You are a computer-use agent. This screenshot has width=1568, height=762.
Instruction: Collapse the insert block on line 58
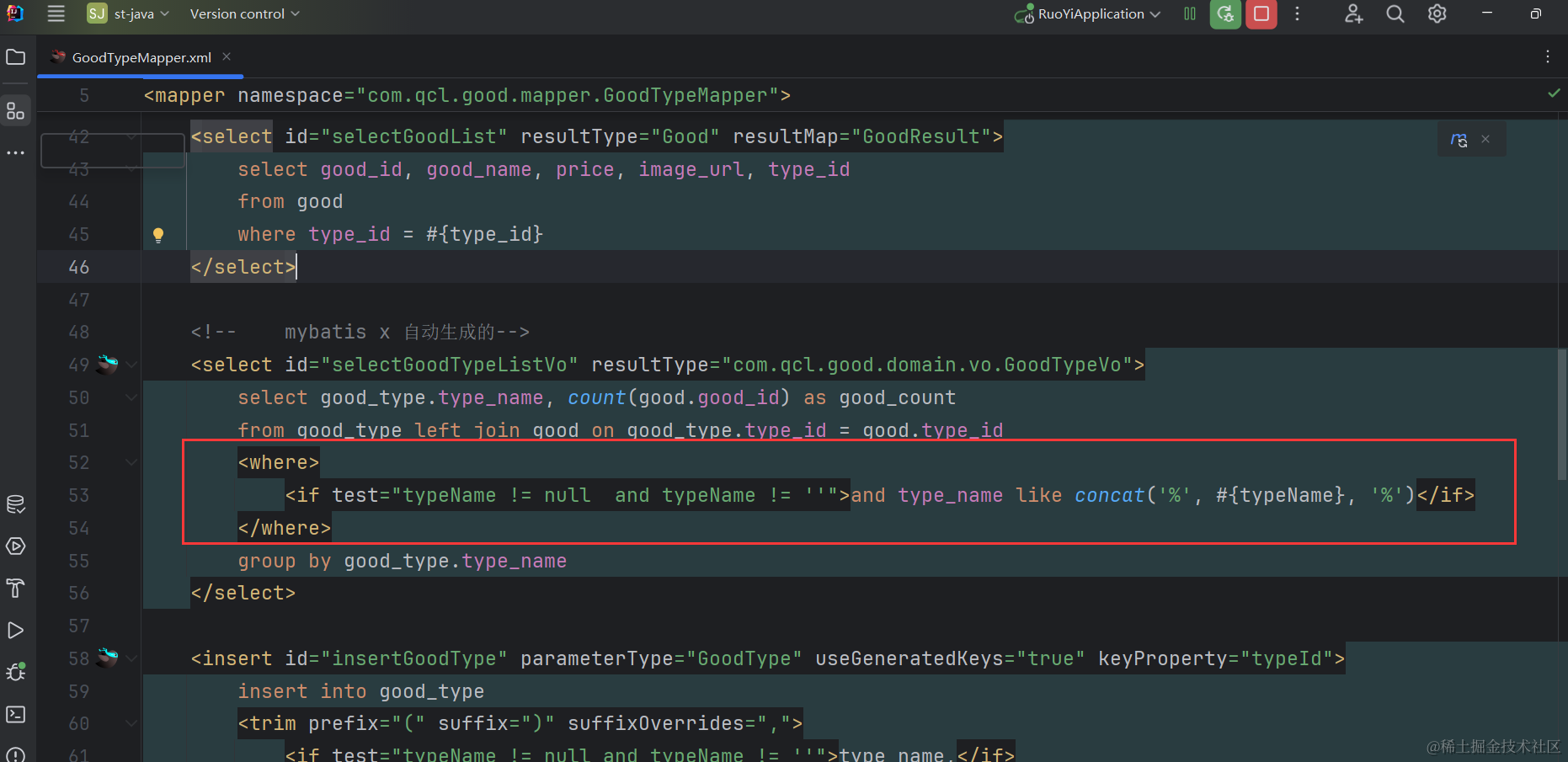click(x=131, y=658)
